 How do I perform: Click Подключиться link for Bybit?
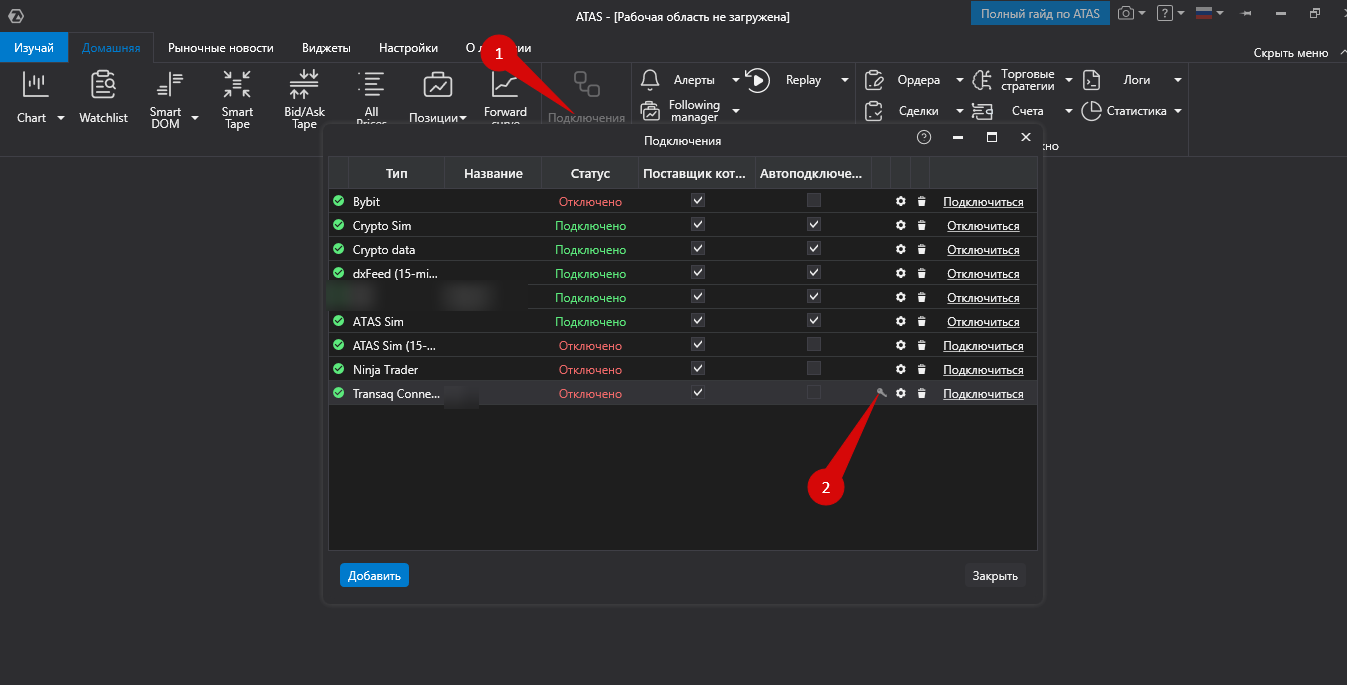pyautogui.click(x=983, y=202)
